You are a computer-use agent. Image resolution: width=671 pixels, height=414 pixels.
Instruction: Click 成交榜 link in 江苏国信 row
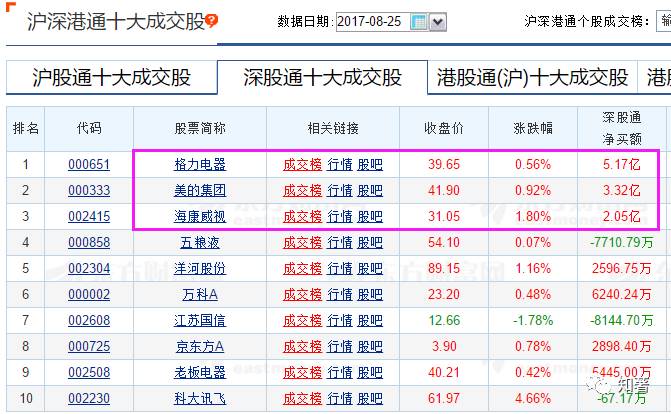tap(303, 321)
